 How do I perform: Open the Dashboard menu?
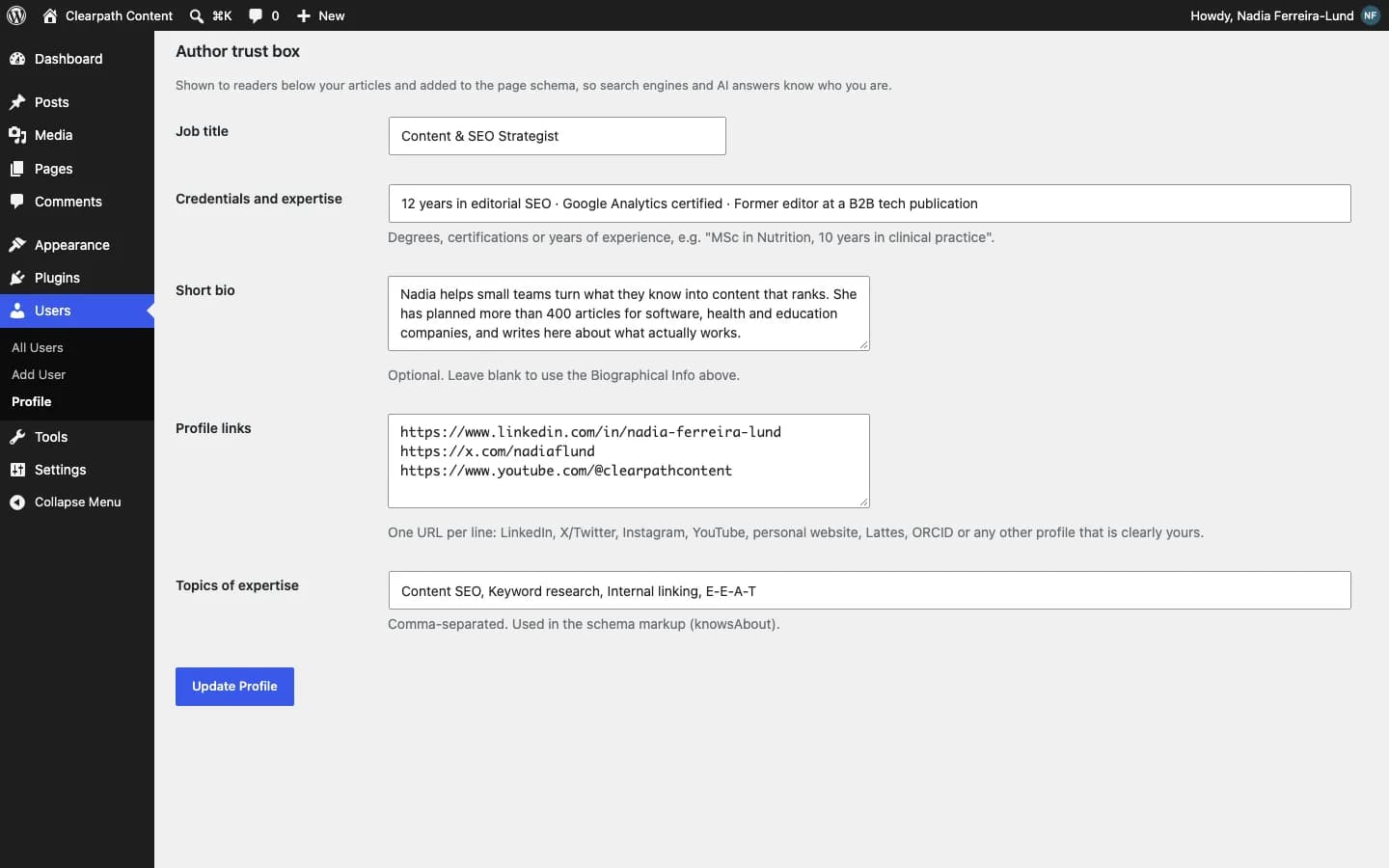[x=77, y=59]
